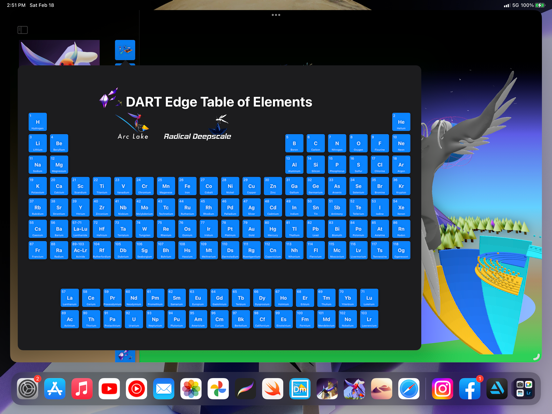
Task: Launch Safari from the dock
Action: [x=409, y=389]
